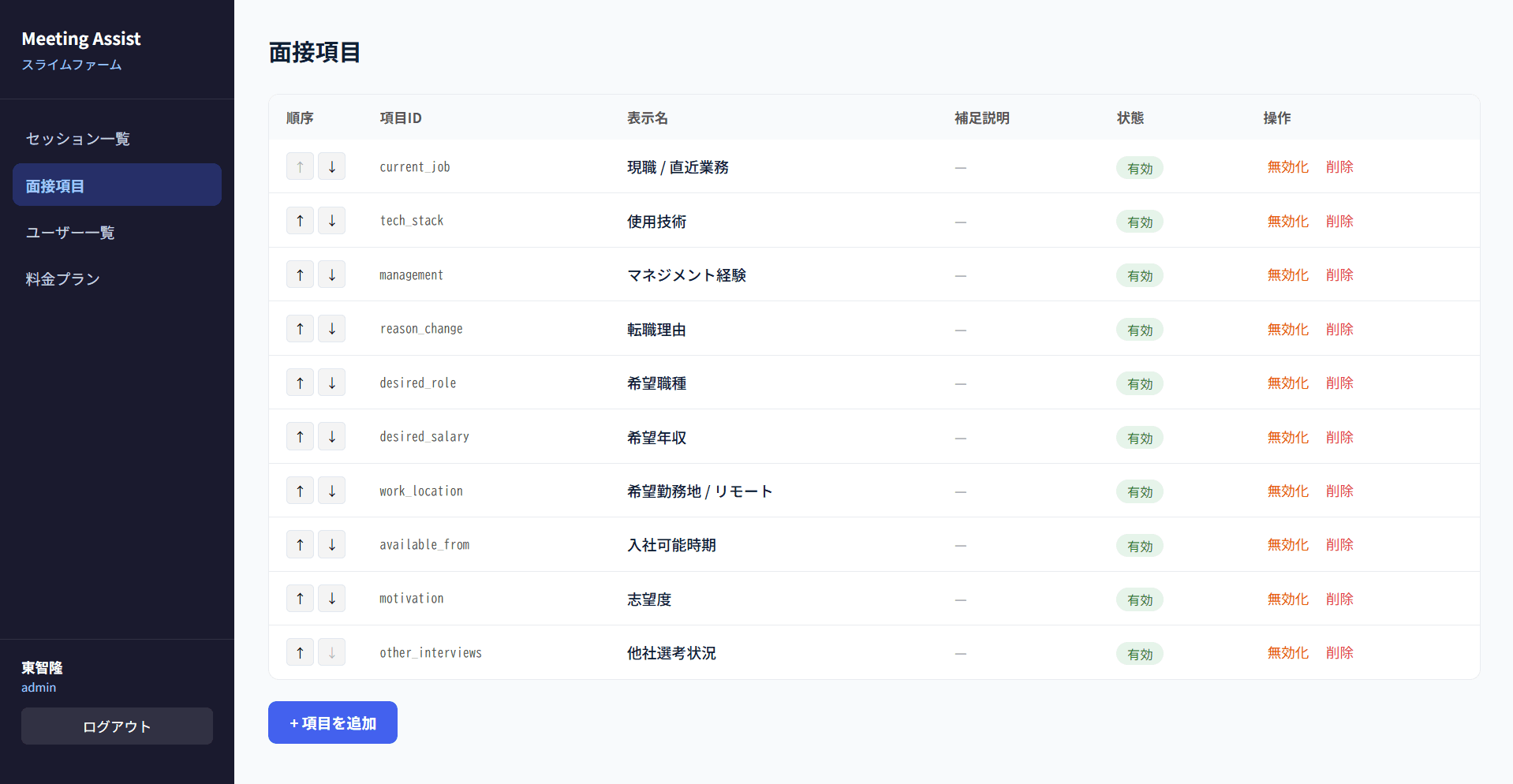The image size is (1513, 784).
Task: Delete (削除) the available_from item
Action: [x=1339, y=545]
